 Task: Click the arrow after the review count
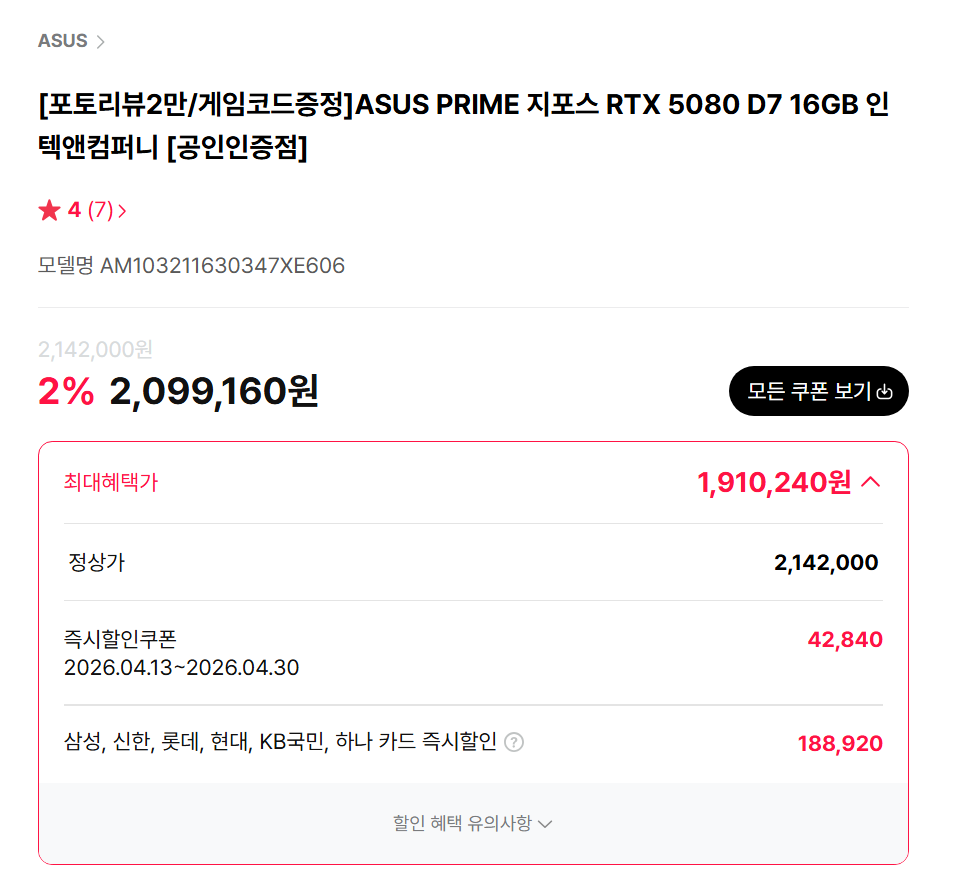click(x=122, y=211)
